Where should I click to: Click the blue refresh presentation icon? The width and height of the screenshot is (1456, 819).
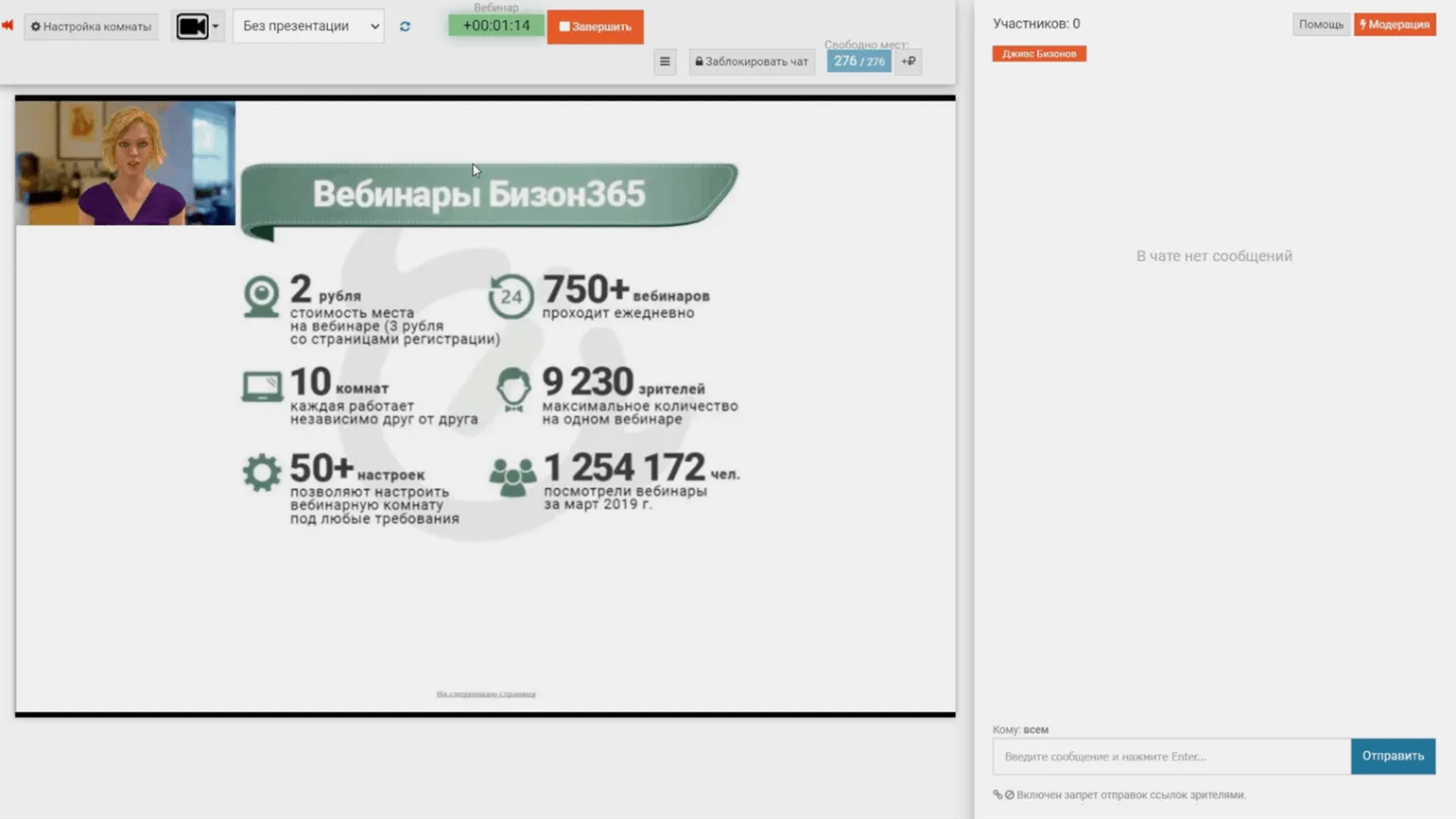(x=405, y=26)
